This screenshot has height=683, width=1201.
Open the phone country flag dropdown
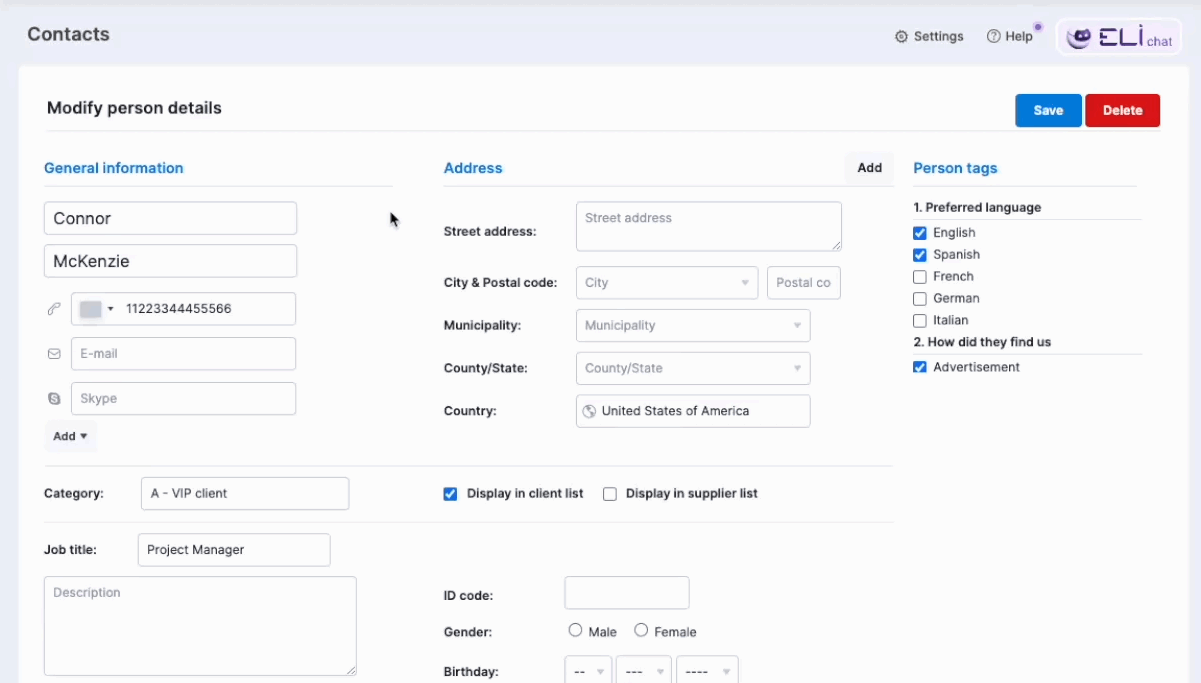(x=96, y=309)
